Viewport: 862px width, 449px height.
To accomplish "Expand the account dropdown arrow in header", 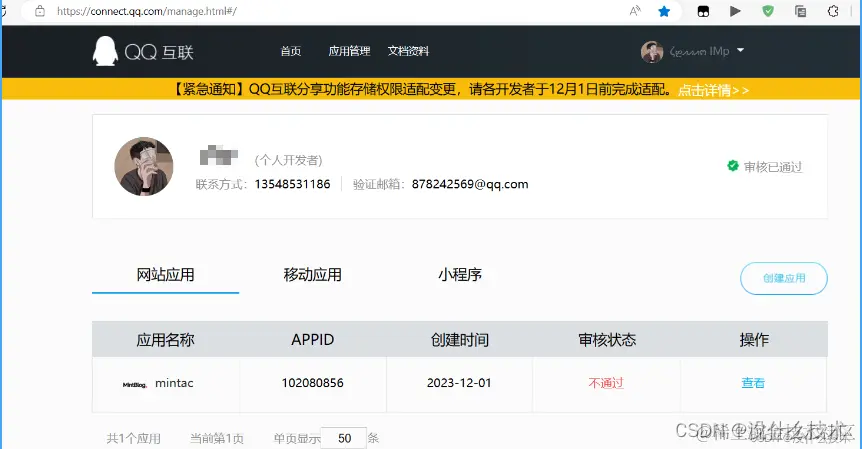I will point(741,50).
